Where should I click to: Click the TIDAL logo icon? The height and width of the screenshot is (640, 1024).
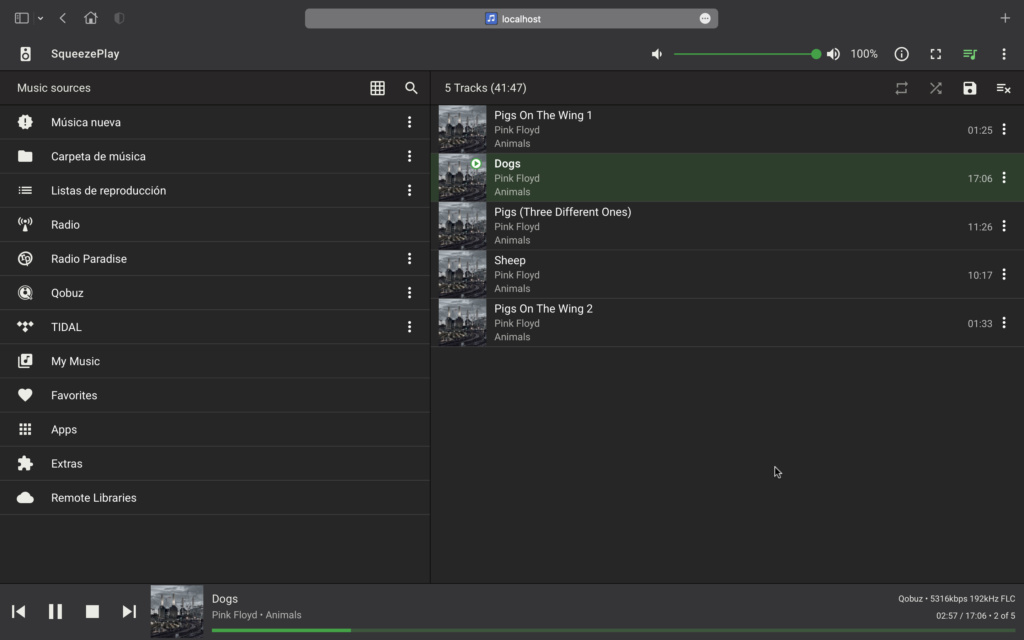click(25, 327)
